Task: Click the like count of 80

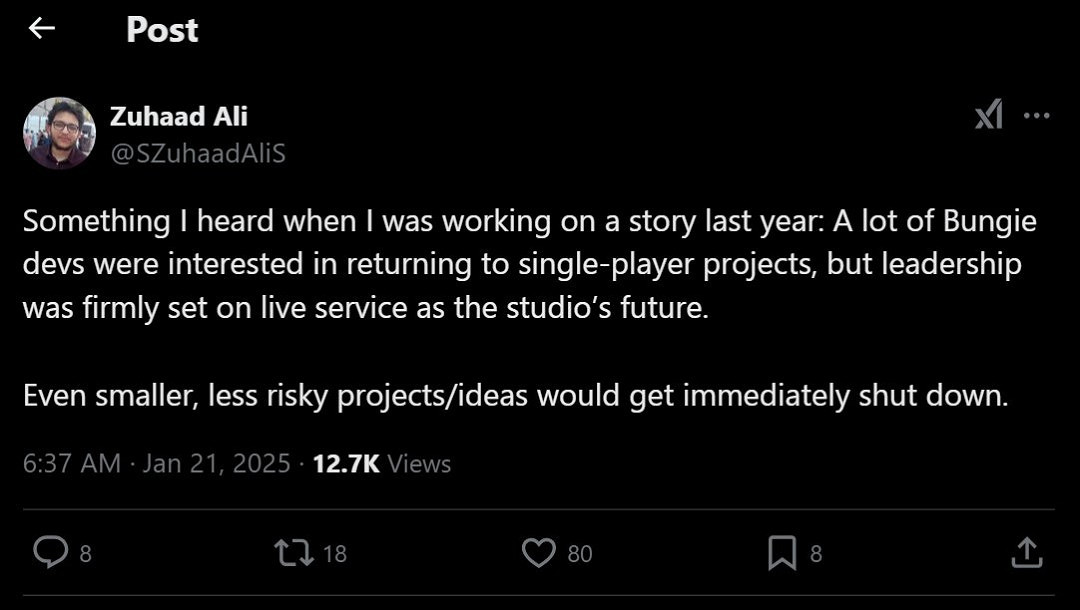Action: tap(580, 553)
